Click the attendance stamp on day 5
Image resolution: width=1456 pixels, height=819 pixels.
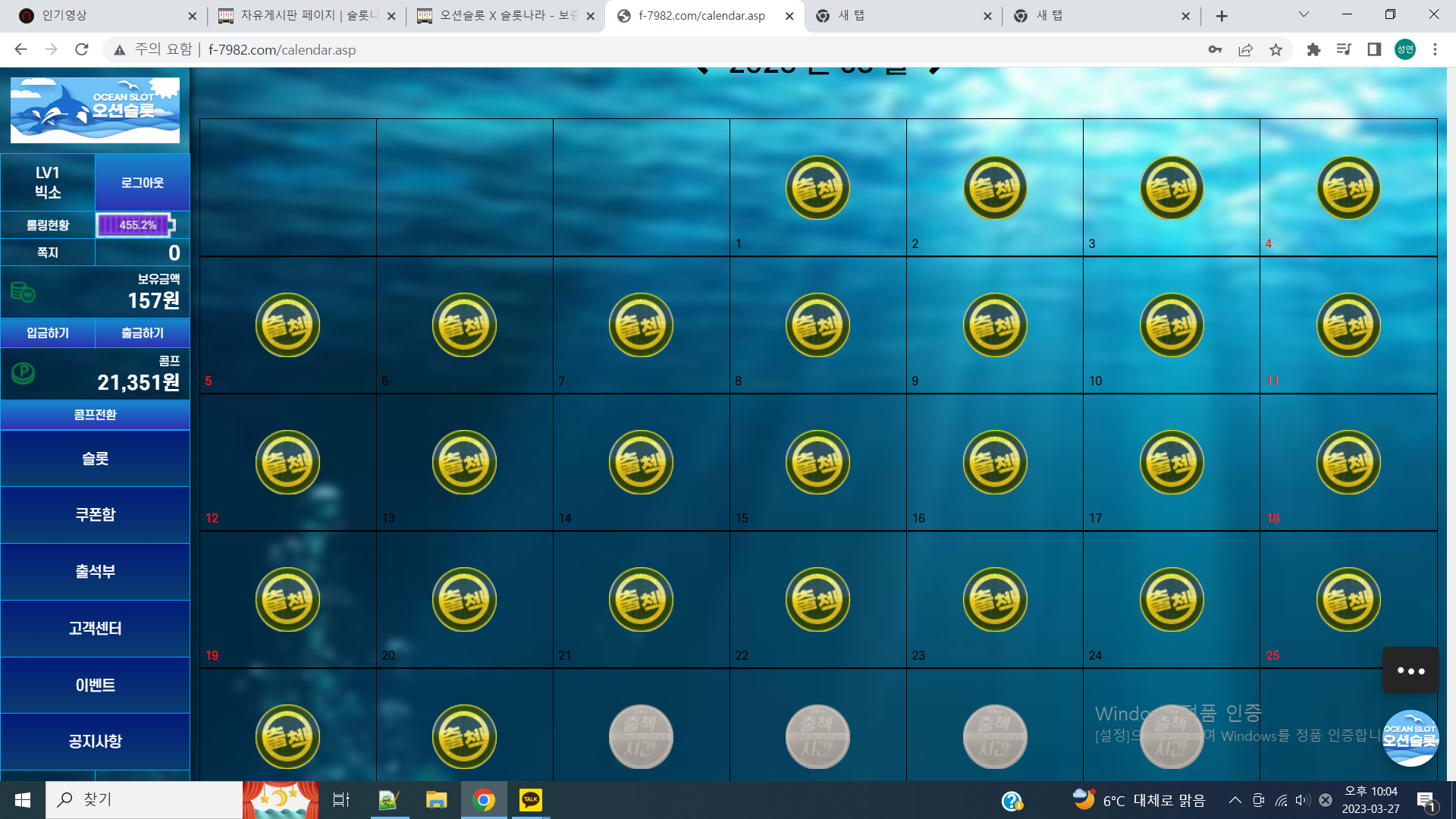pos(287,325)
